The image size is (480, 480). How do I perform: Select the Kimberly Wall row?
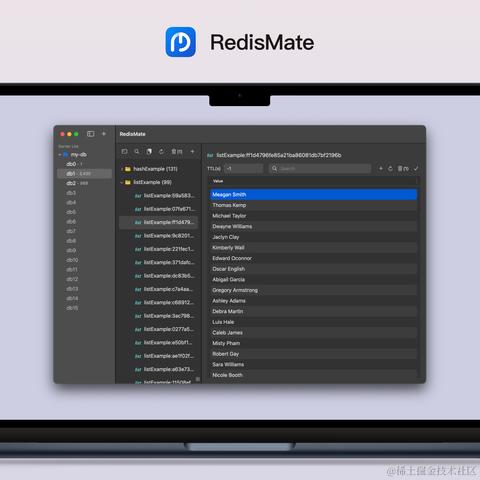pos(313,248)
